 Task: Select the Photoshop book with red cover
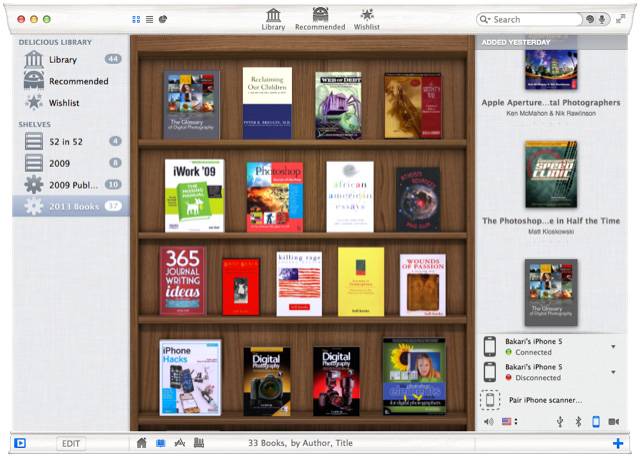(275, 197)
